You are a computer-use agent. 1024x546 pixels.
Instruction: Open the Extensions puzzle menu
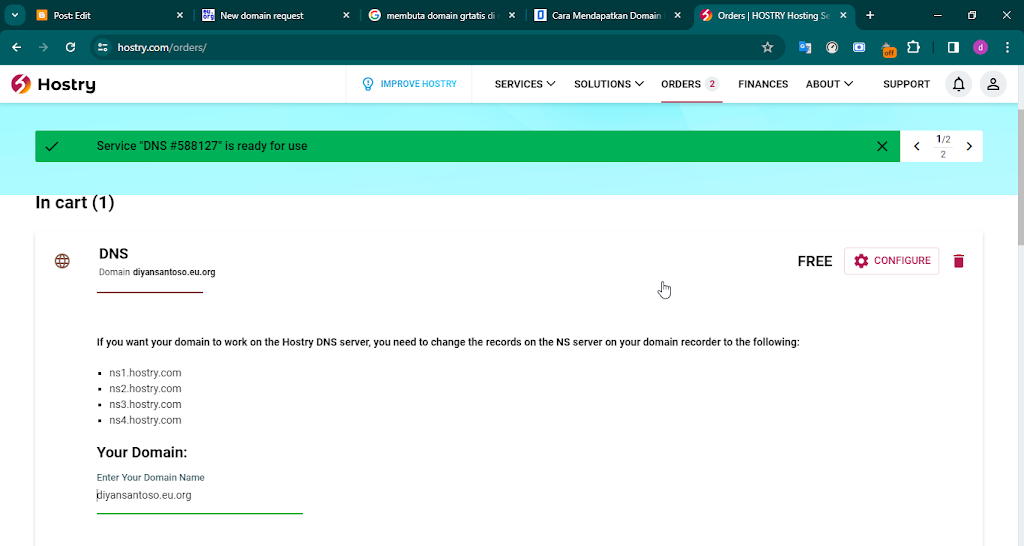pyautogui.click(x=913, y=47)
